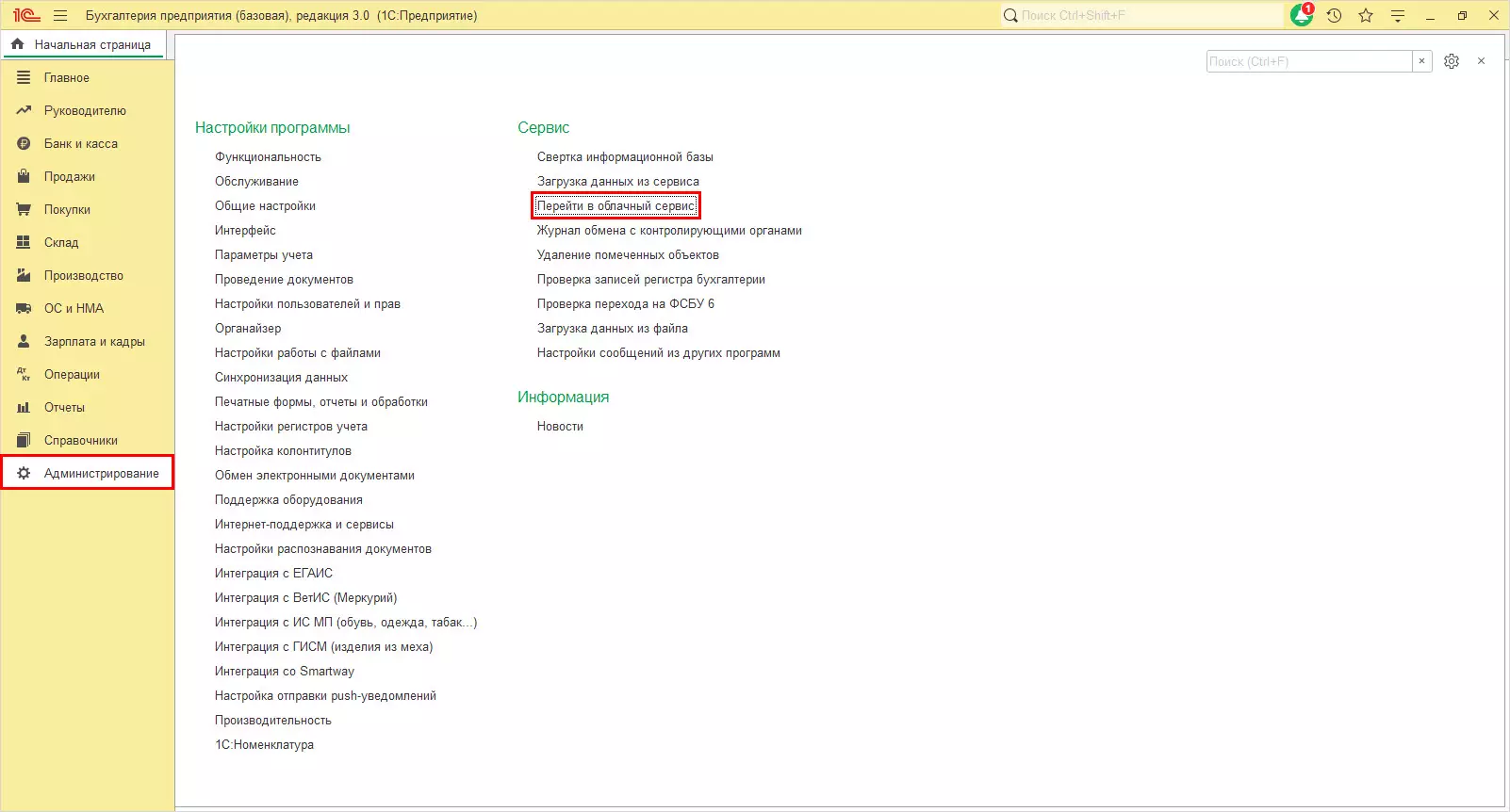The image size is (1510, 812).
Task: Click the Справочники books icon
Action: 24,440
